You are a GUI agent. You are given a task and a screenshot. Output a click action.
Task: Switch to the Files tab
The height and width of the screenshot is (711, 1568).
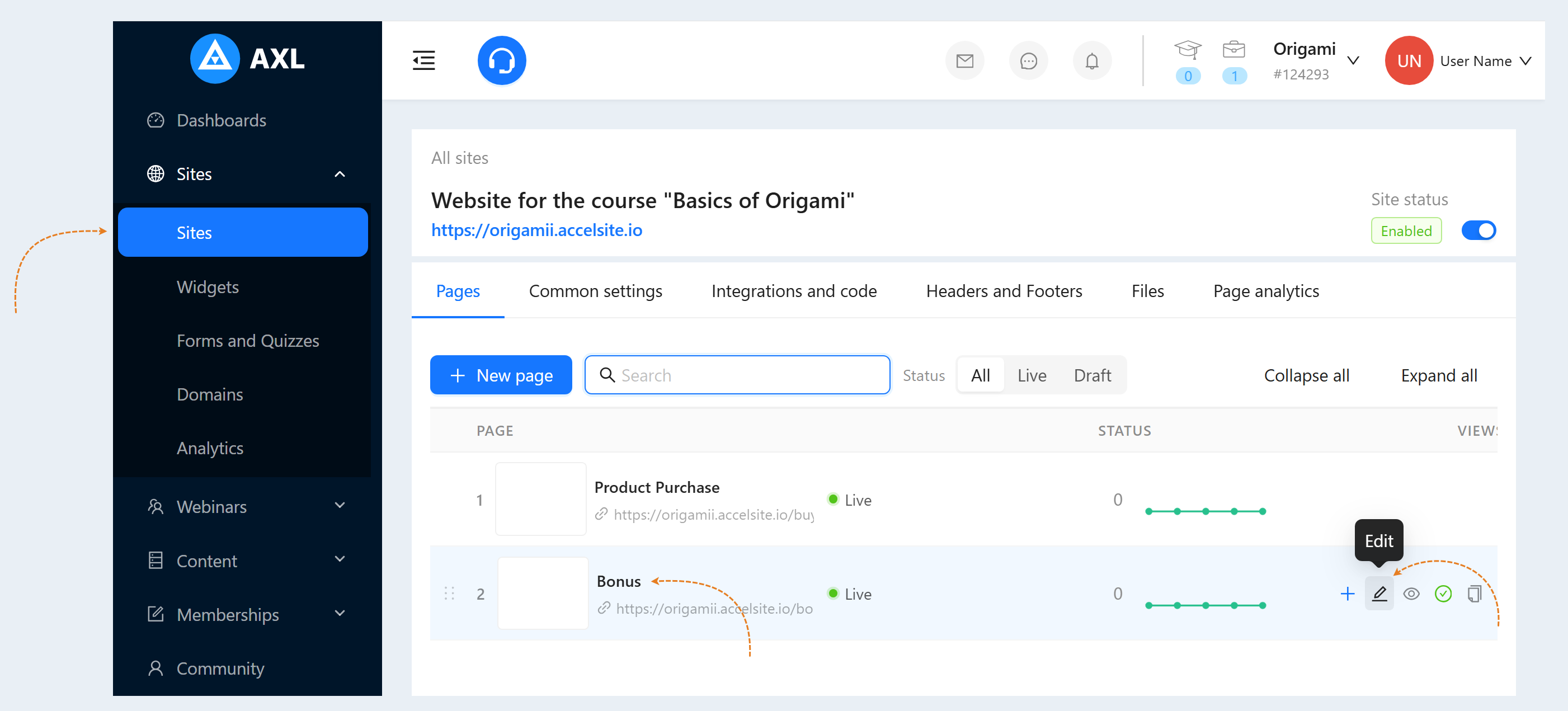click(x=1147, y=291)
